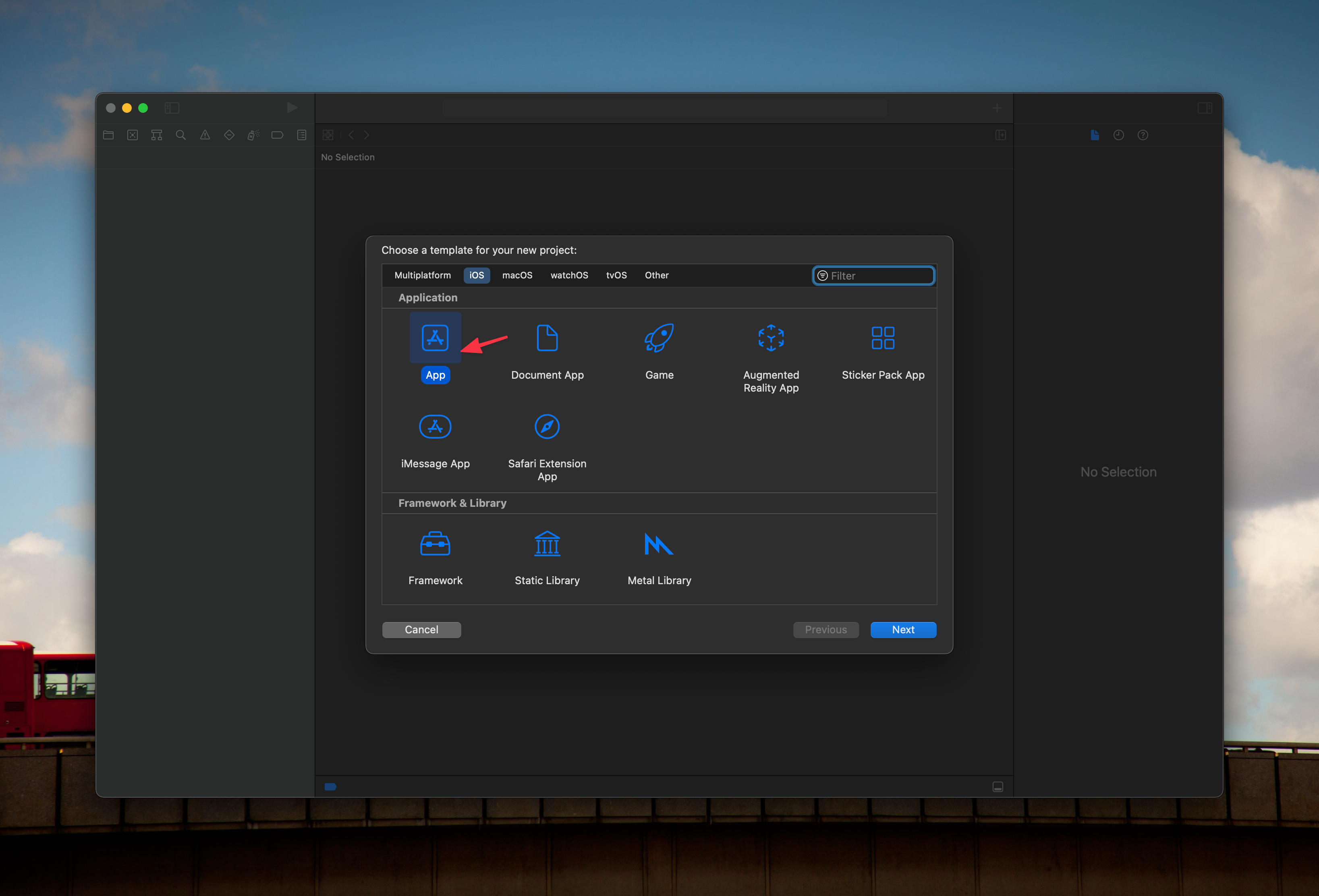Toggle the left navigator sidebar
Image resolution: width=1319 pixels, height=896 pixels.
[172, 108]
